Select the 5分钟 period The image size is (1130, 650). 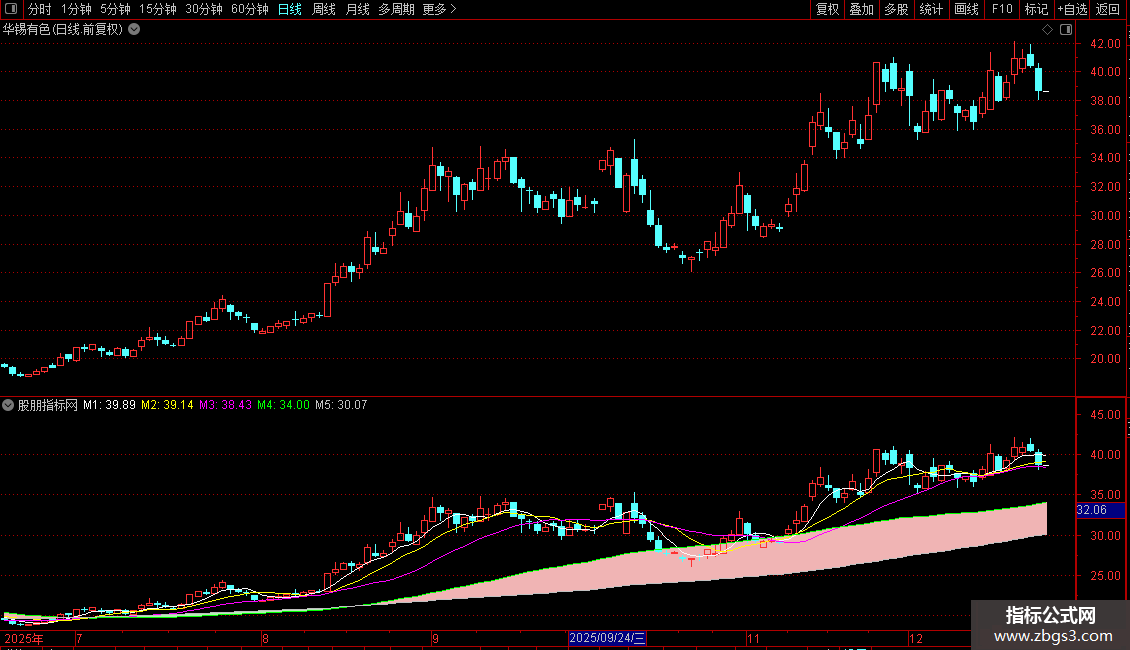(x=115, y=9)
